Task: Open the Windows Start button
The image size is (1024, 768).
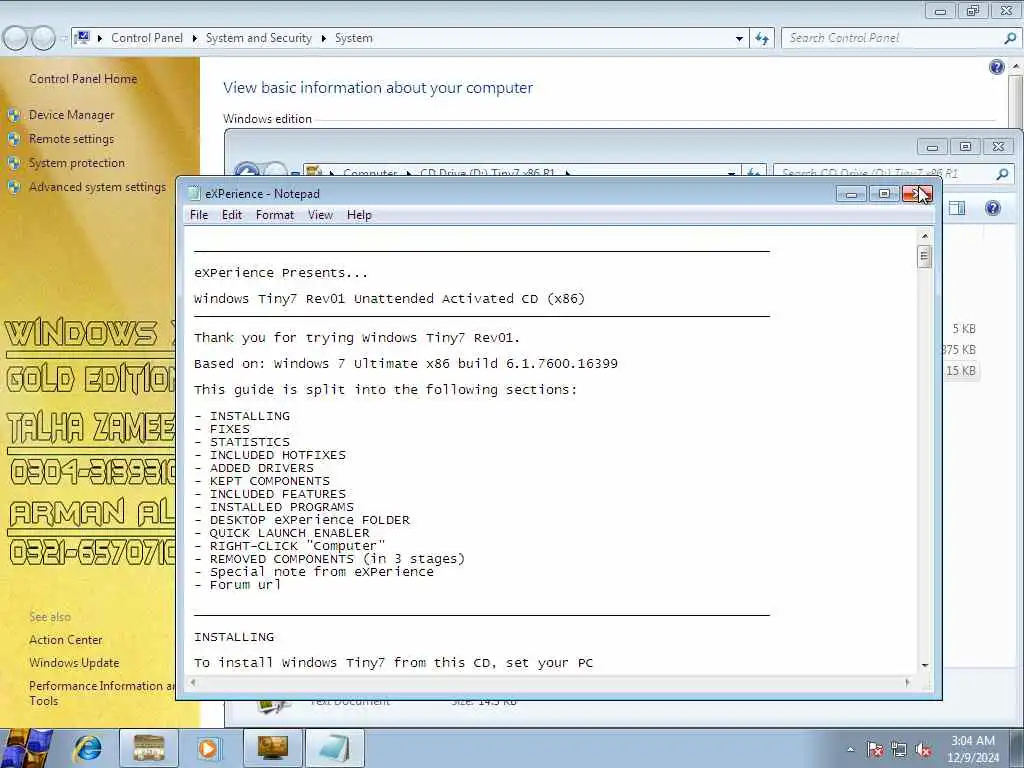Action: (26, 748)
